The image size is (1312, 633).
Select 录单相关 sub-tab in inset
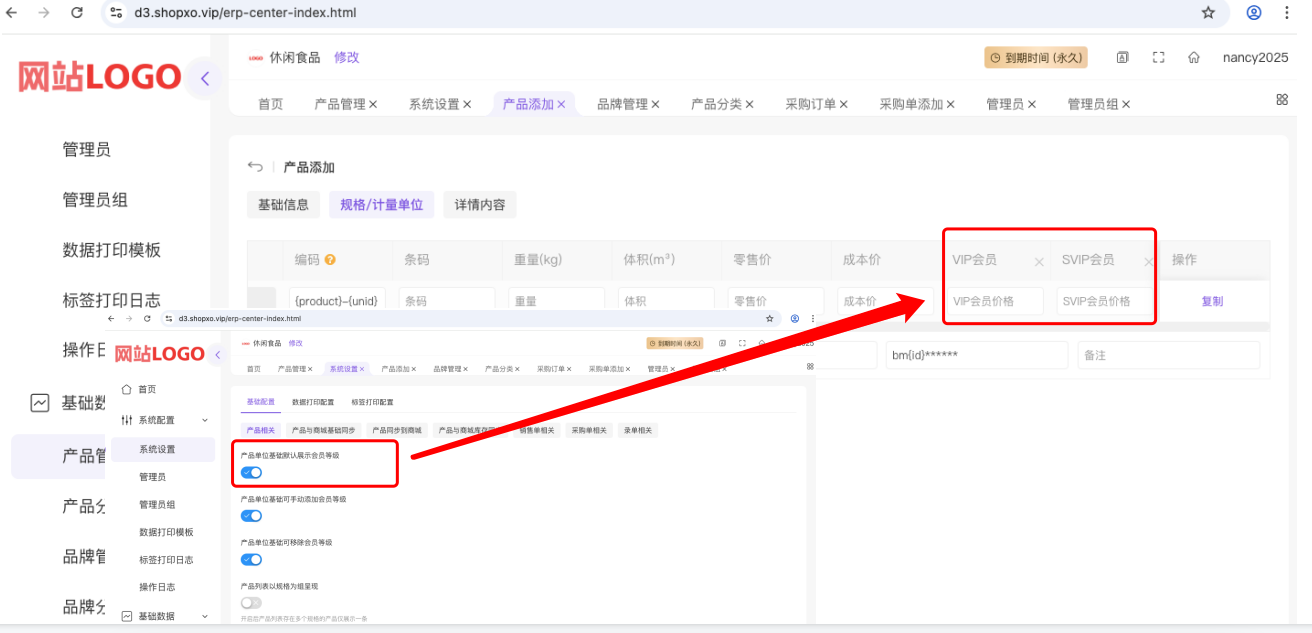[637, 430]
